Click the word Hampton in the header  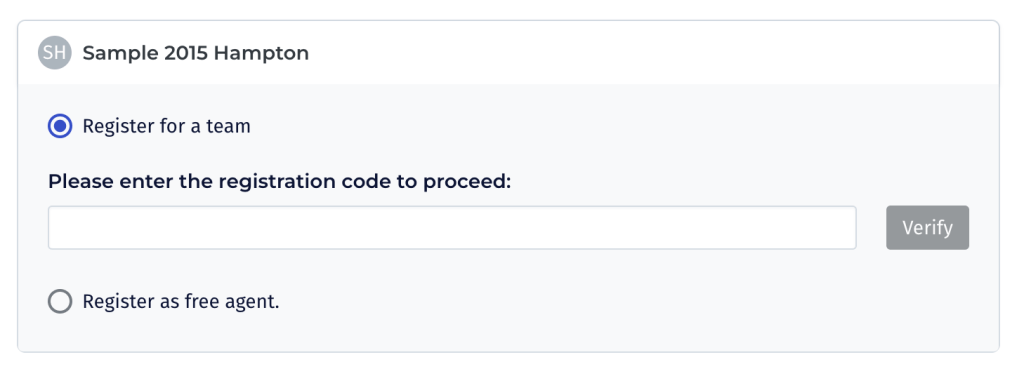(x=261, y=54)
